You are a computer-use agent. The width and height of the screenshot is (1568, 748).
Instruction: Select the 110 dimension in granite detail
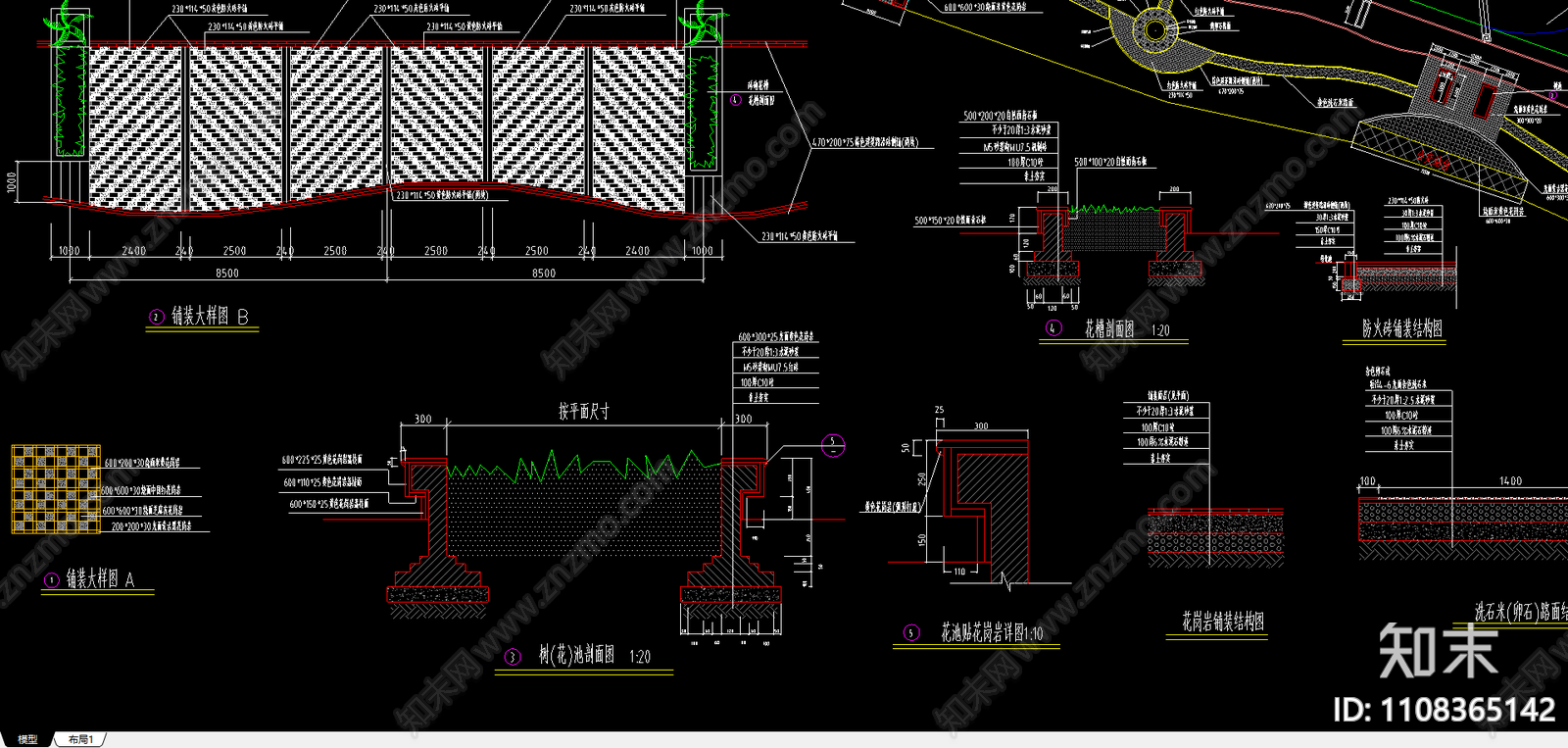(959, 572)
